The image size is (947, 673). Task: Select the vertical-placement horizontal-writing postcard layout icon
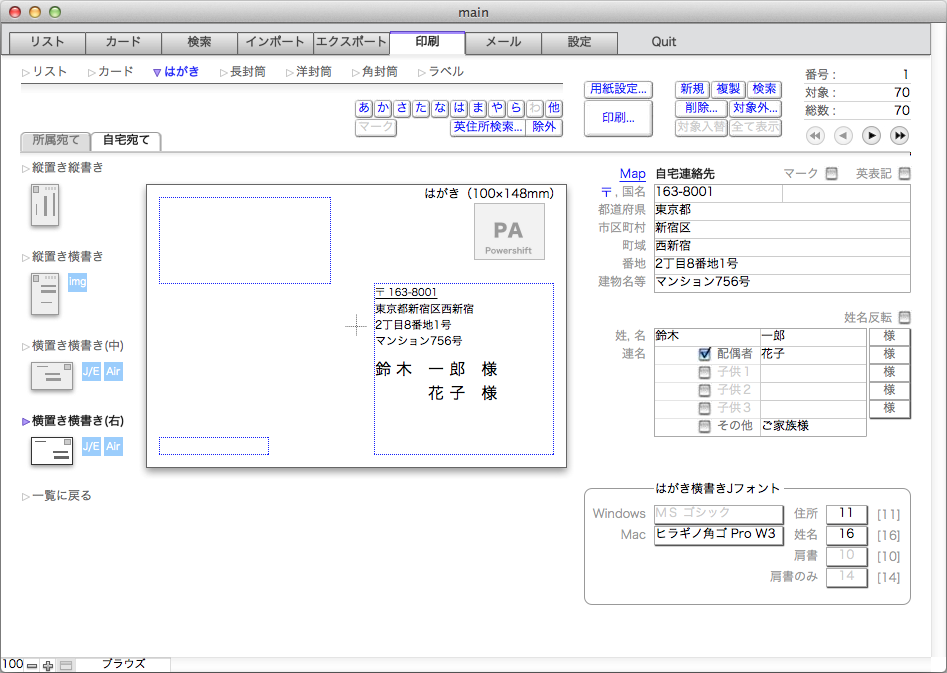pos(45,294)
